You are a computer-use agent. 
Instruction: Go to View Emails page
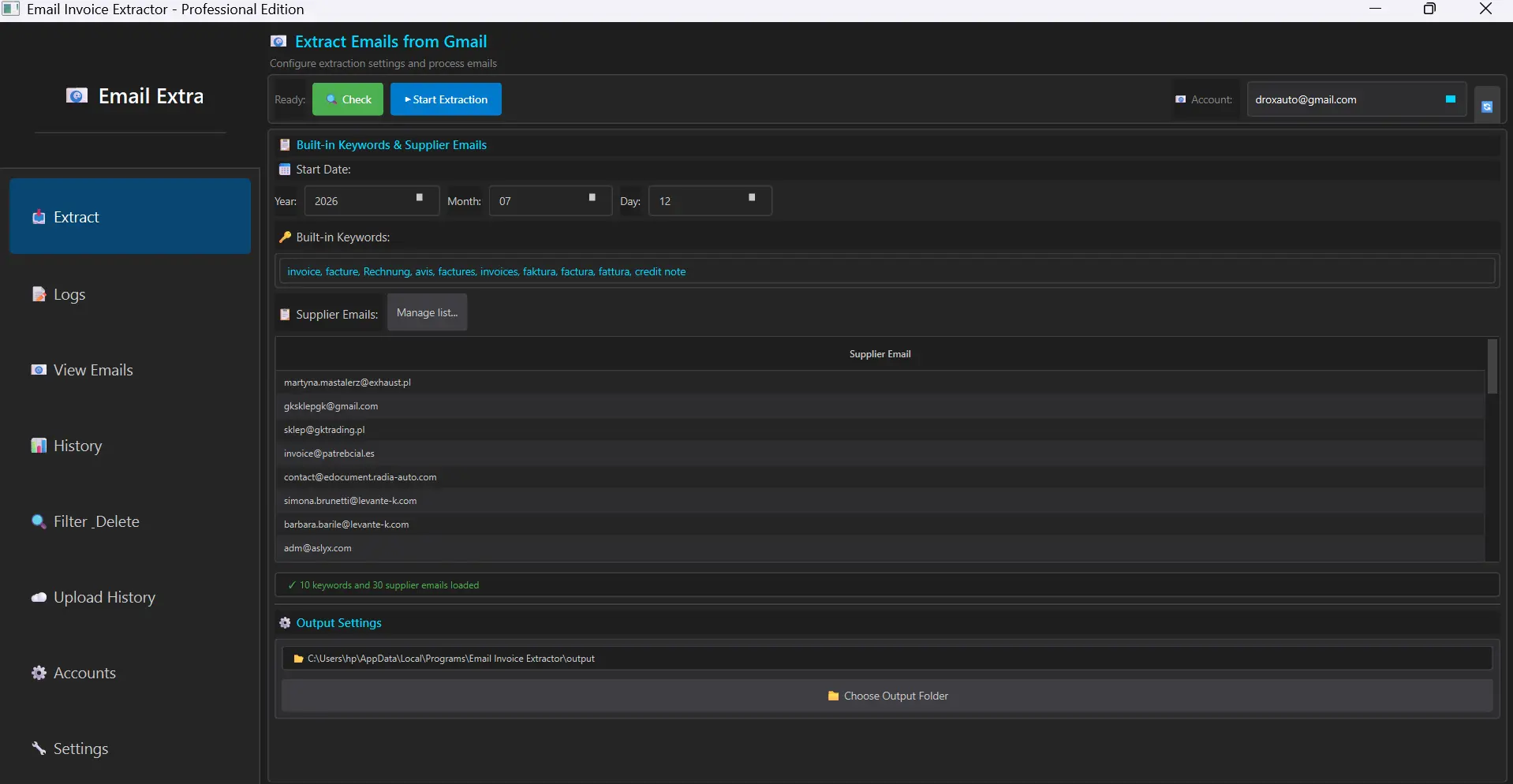[x=130, y=370]
